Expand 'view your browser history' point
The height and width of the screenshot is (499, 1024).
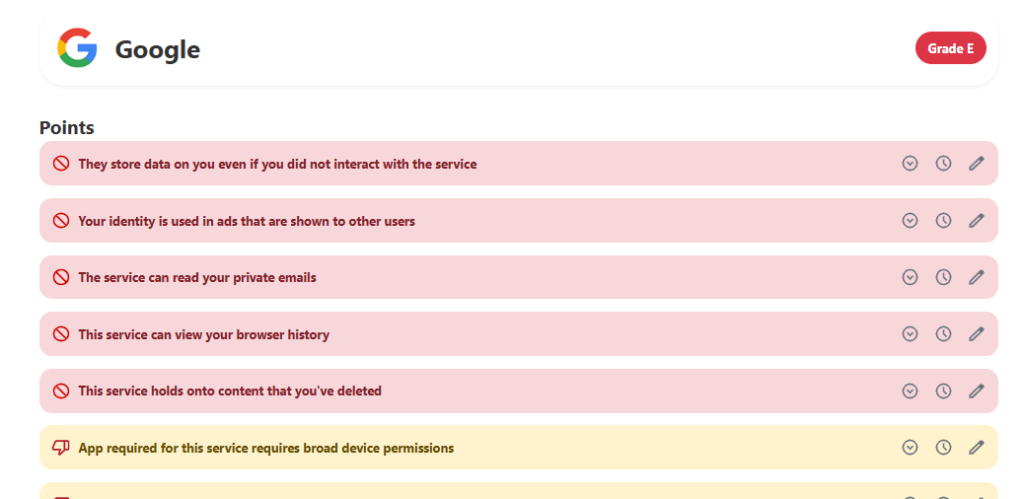910,334
